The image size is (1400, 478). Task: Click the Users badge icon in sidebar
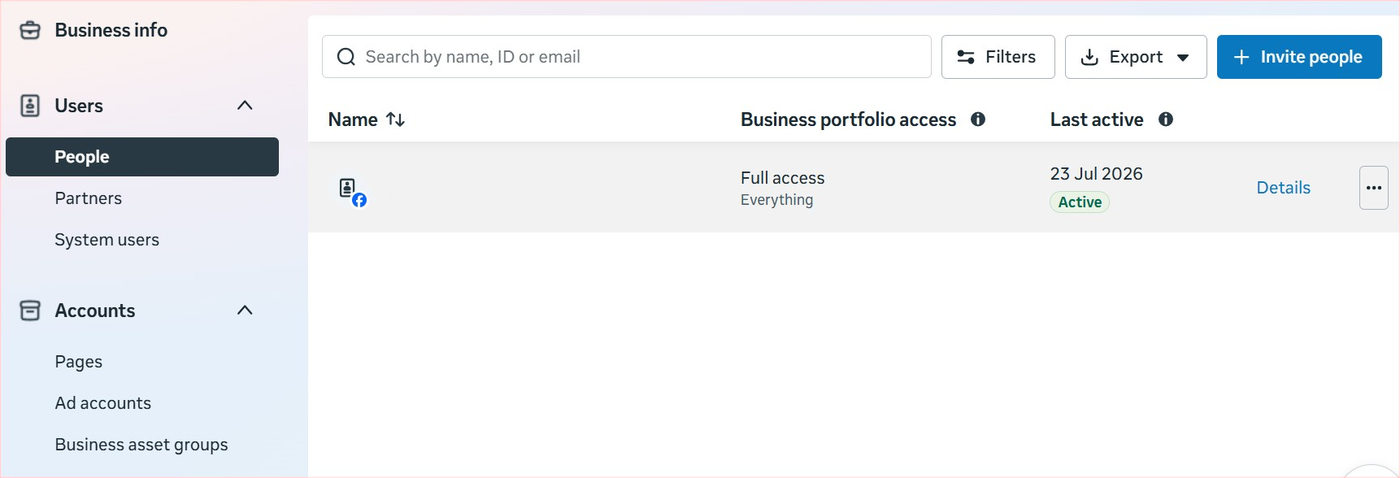(x=31, y=106)
